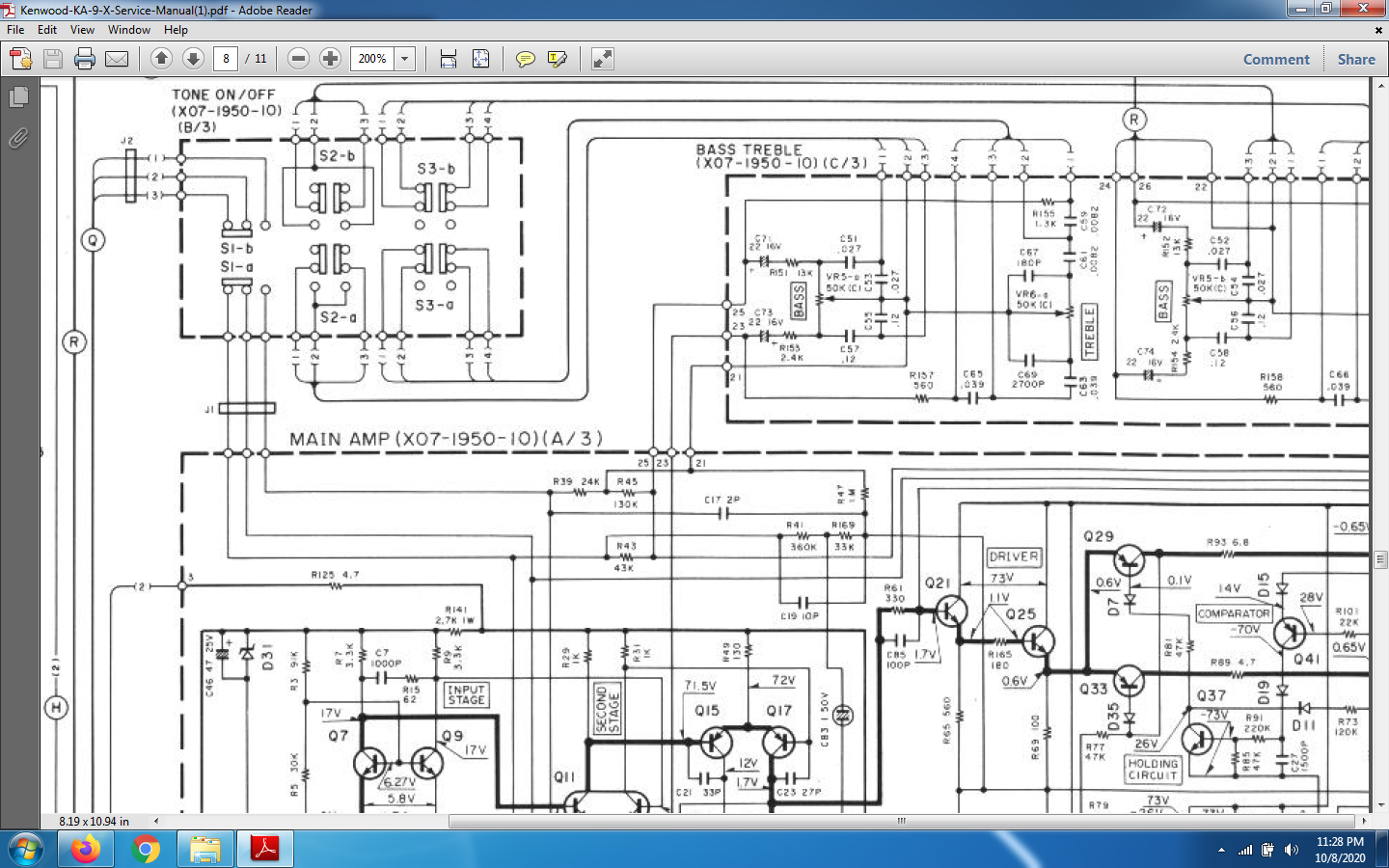
Task: Click the 'SECOND STAGE' boxed label
Action: coord(608,709)
